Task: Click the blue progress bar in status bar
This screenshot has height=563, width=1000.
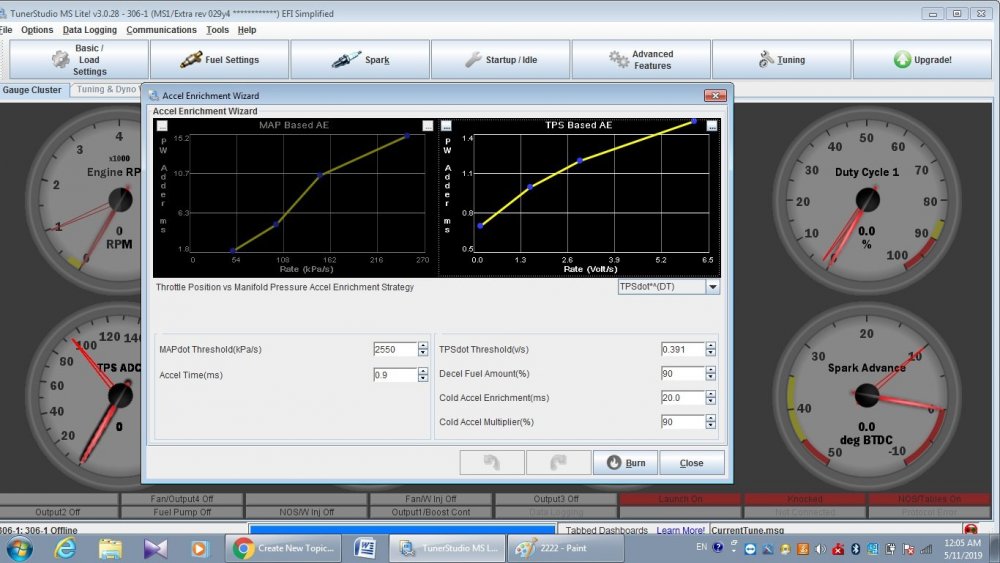Action: (402, 529)
